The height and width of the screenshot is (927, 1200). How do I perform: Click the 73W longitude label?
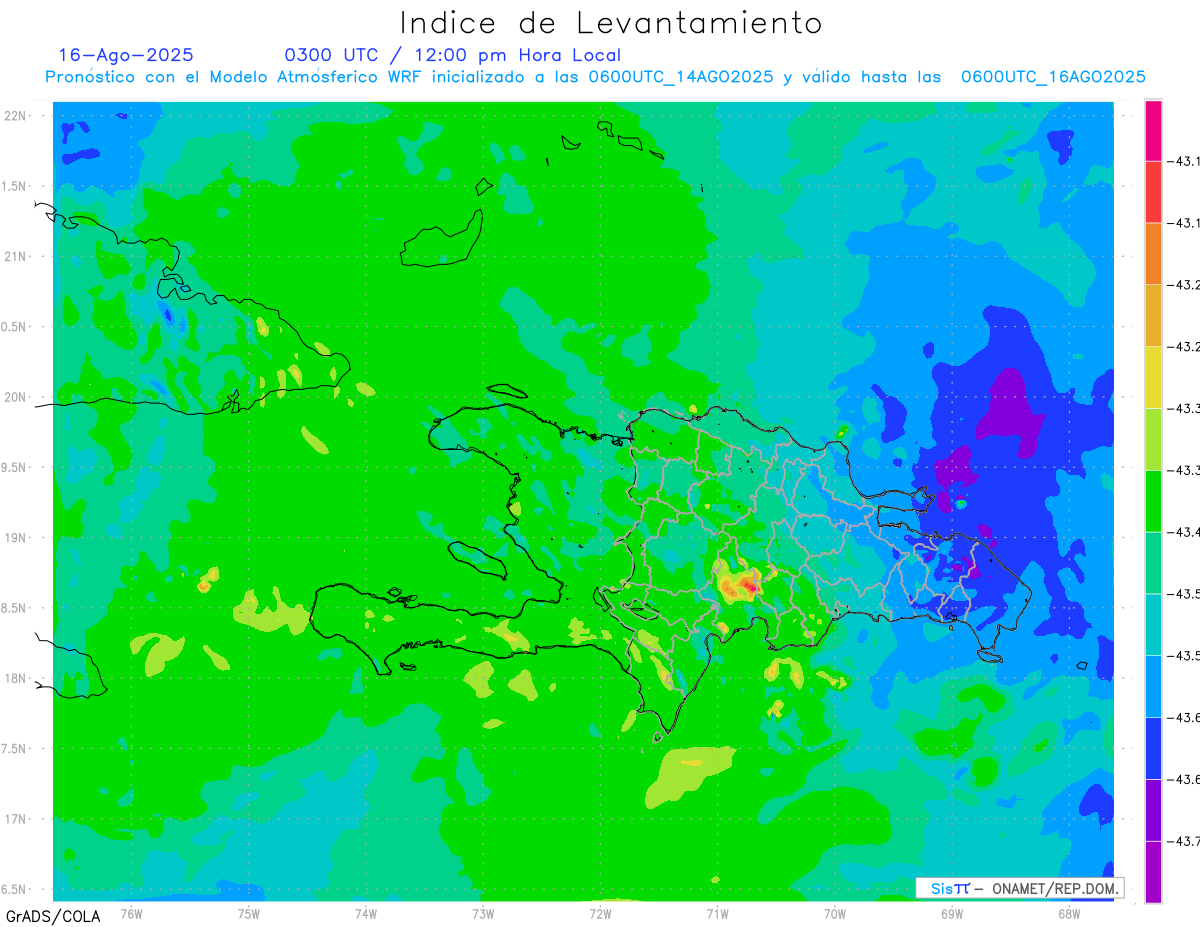[x=483, y=913]
